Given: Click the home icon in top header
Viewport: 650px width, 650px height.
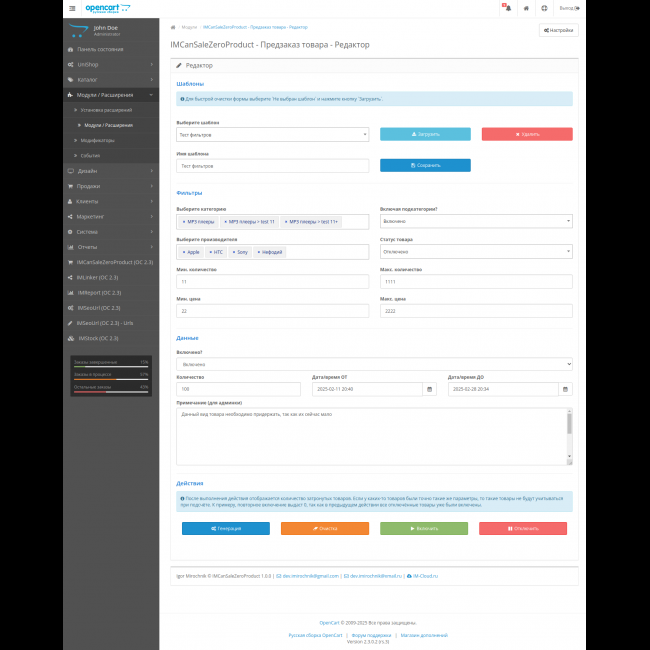Looking at the screenshot, I should 526,8.
